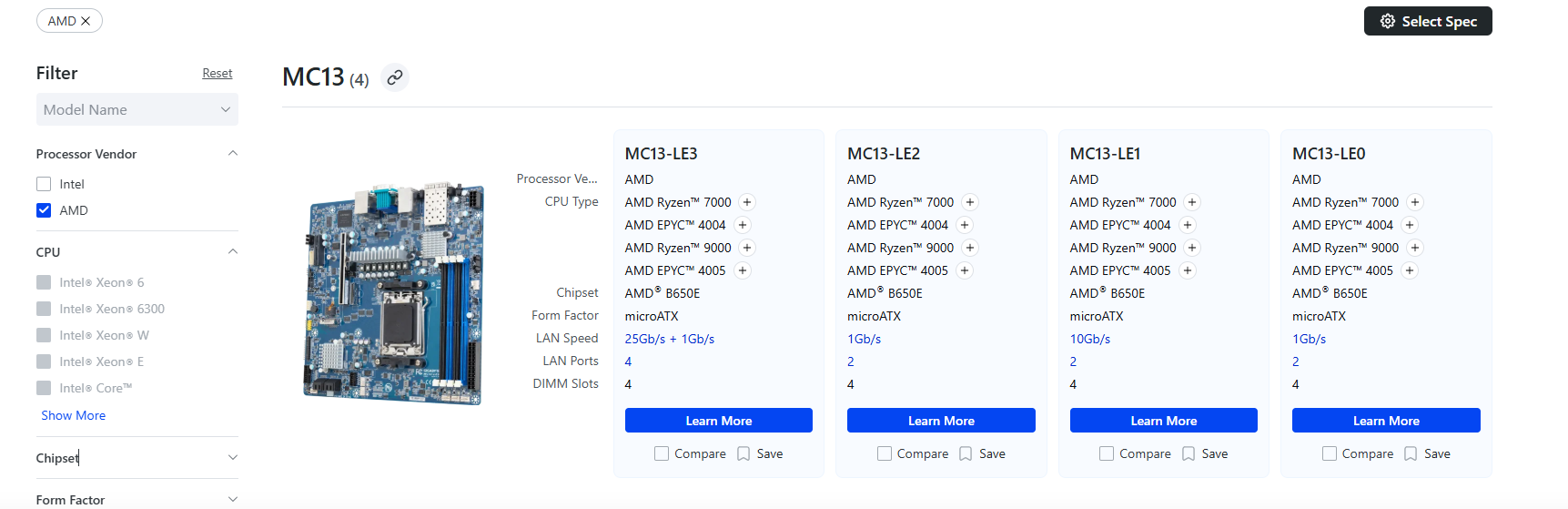This screenshot has width=1568, height=509.
Task: Bookmark the MC13-LE1 motherboard
Action: (x=1189, y=453)
